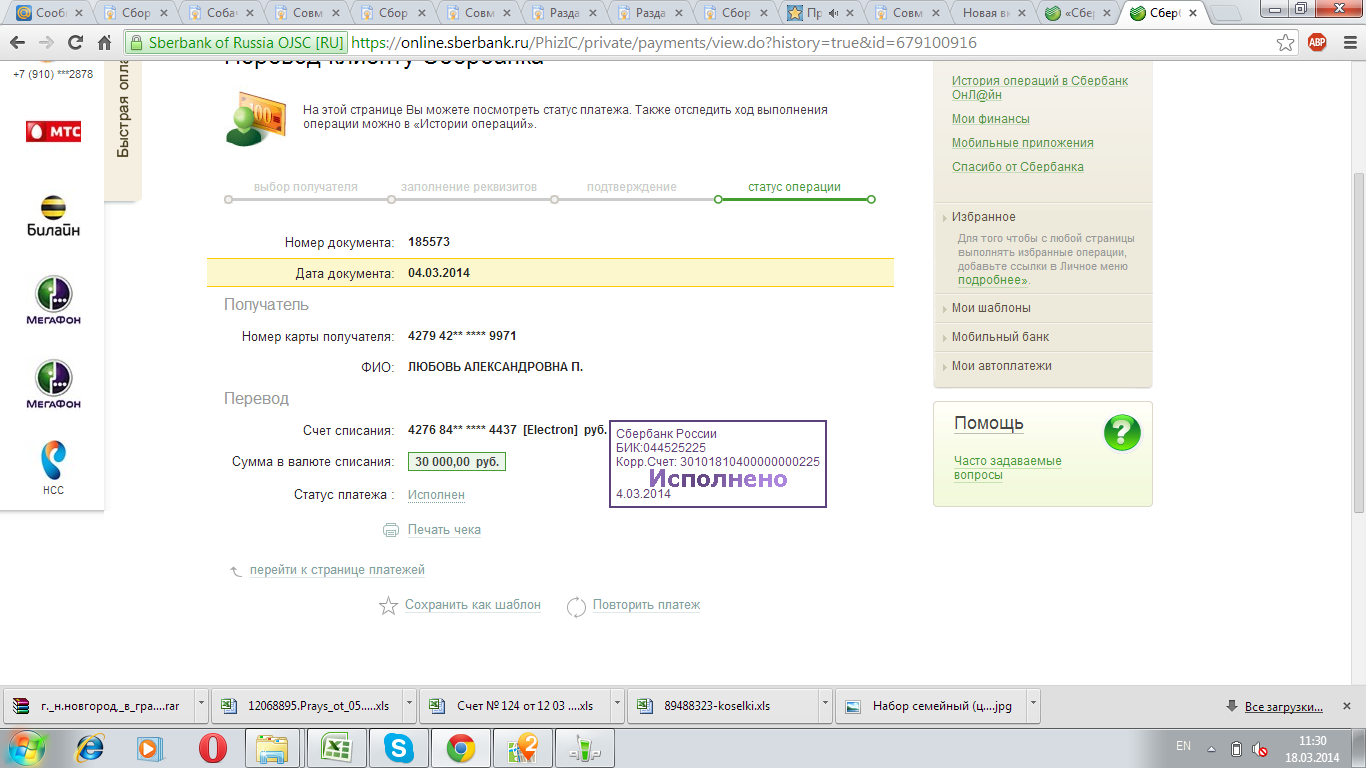This screenshot has width=1366, height=768.
Task: Click the browser forward arrow
Action: click(x=46, y=43)
